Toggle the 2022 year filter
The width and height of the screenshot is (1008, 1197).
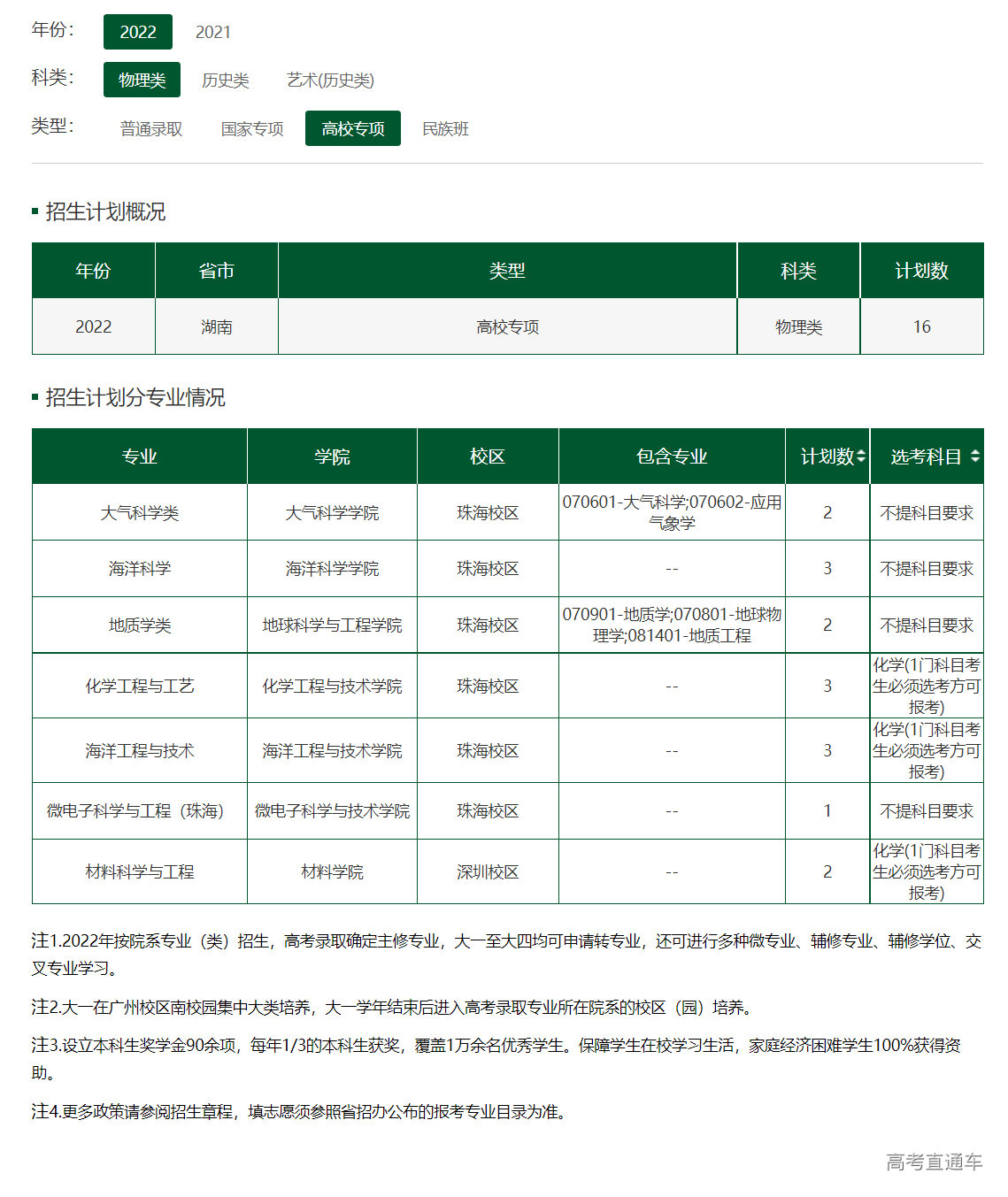(137, 31)
